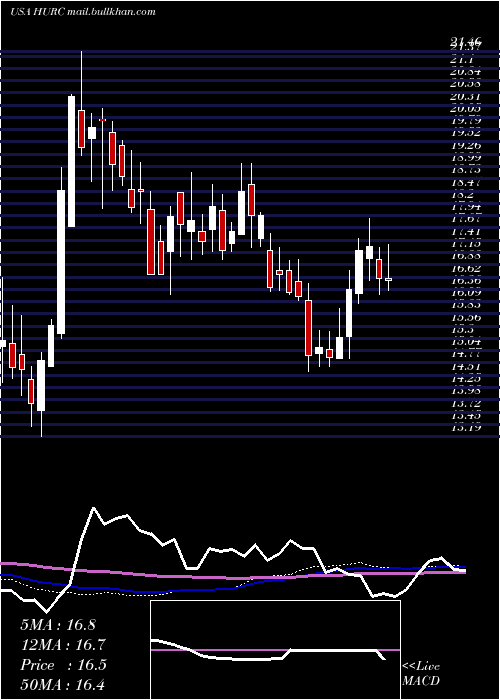Click the <<Live MACD label
This screenshot has height=700, width=500.
coord(421,673)
